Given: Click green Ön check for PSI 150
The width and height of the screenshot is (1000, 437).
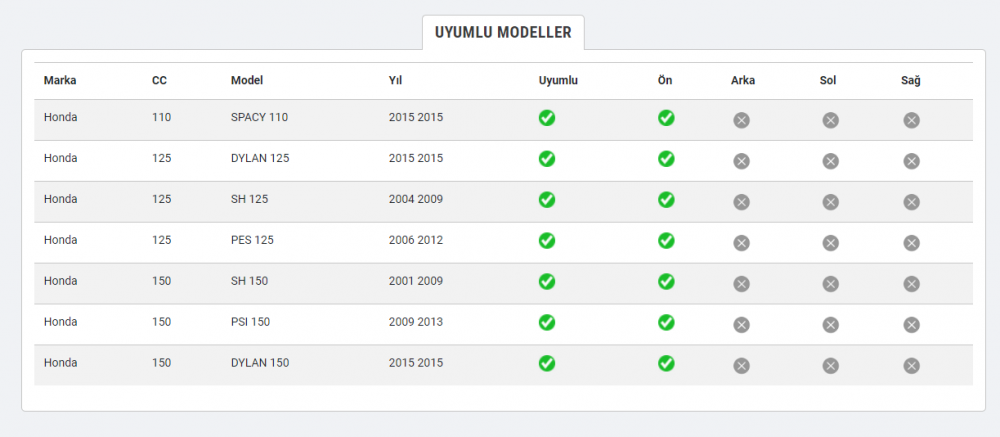Looking at the screenshot, I should pyautogui.click(x=666, y=322).
